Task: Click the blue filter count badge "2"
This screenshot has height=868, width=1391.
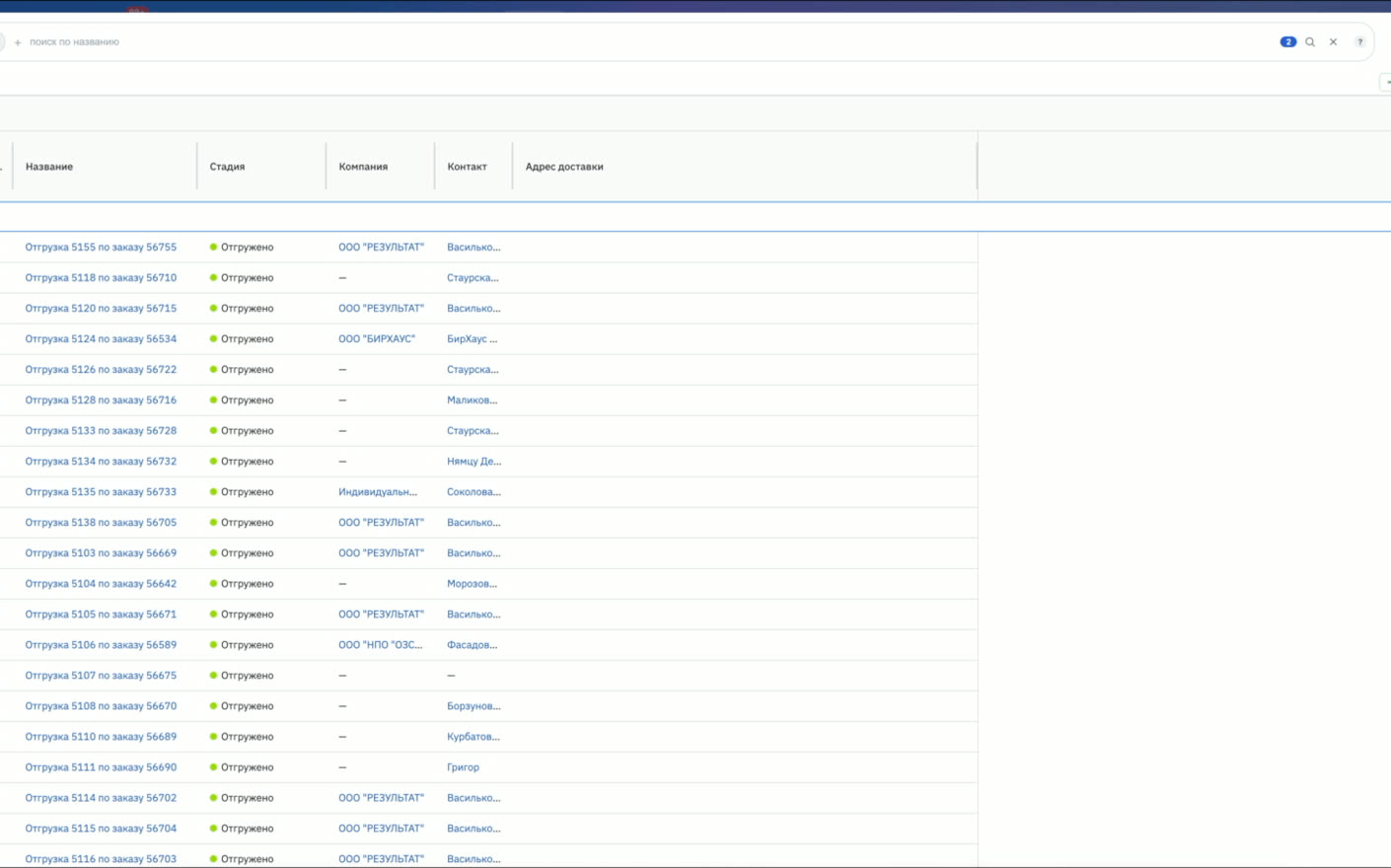Action: (1287, 42)
